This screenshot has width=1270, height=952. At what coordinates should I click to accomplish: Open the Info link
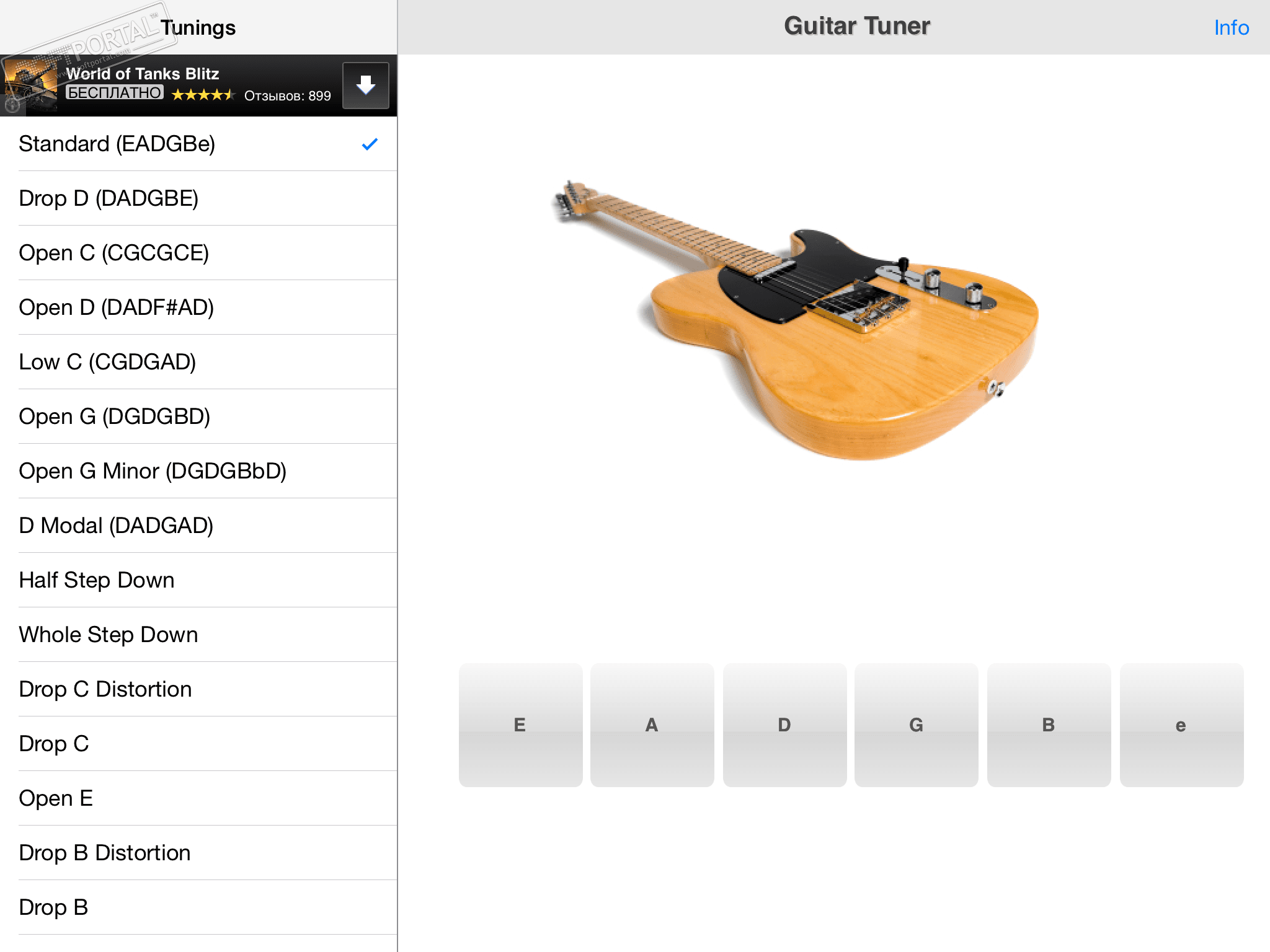[x=1231, y=27]
